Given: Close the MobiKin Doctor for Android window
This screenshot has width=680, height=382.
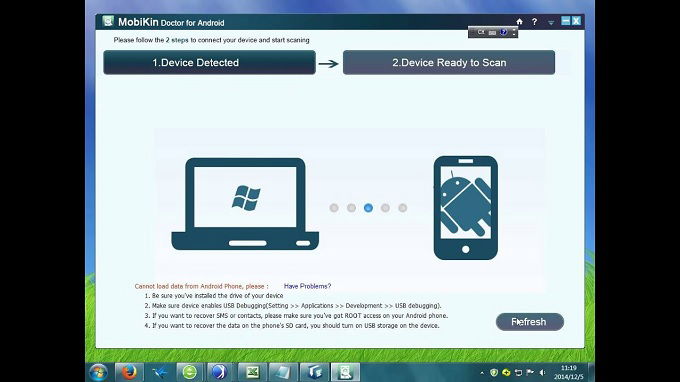Looking at the screenshot, I should coord(576,21).
